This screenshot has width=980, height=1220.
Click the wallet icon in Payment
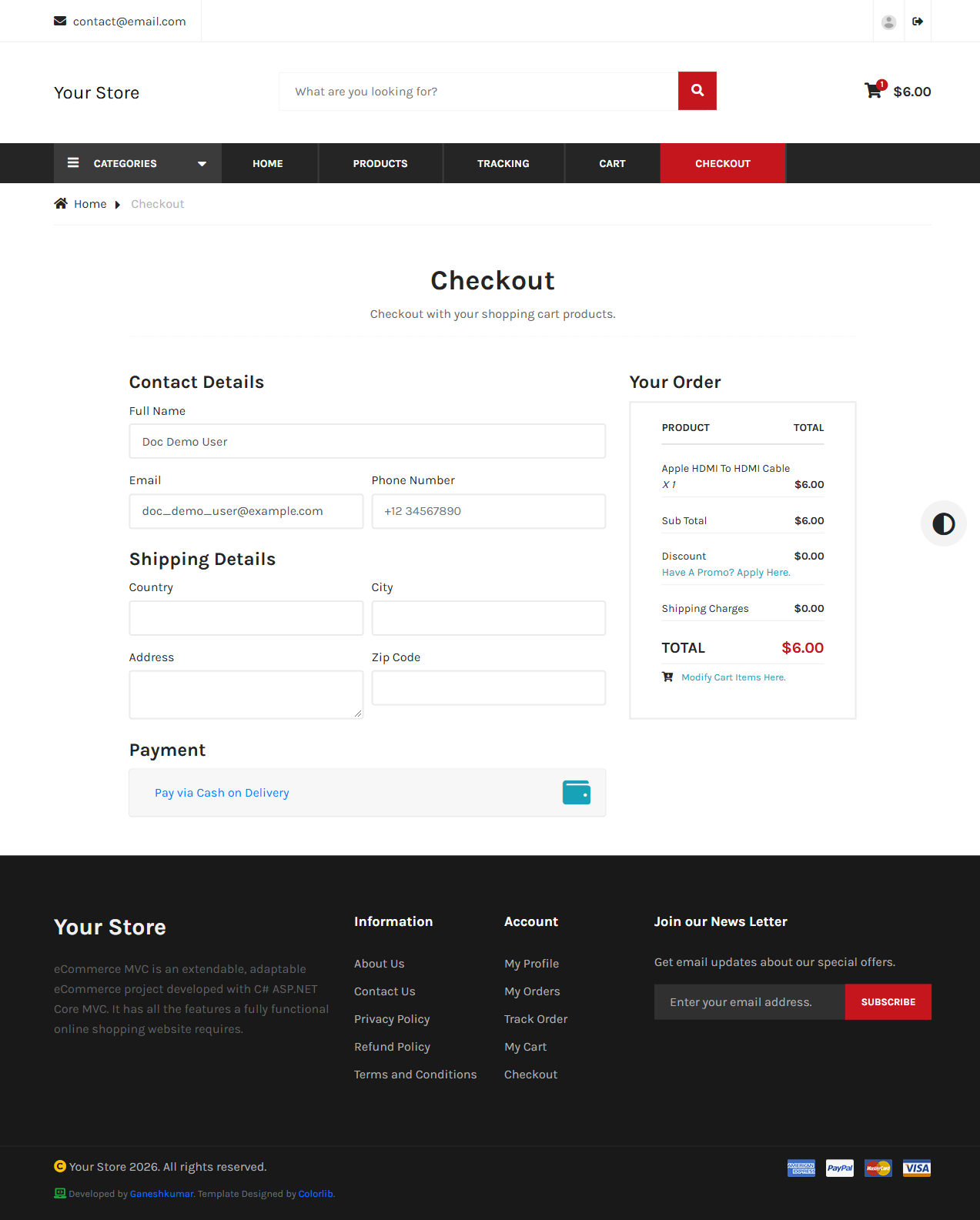tap(577, 792)
